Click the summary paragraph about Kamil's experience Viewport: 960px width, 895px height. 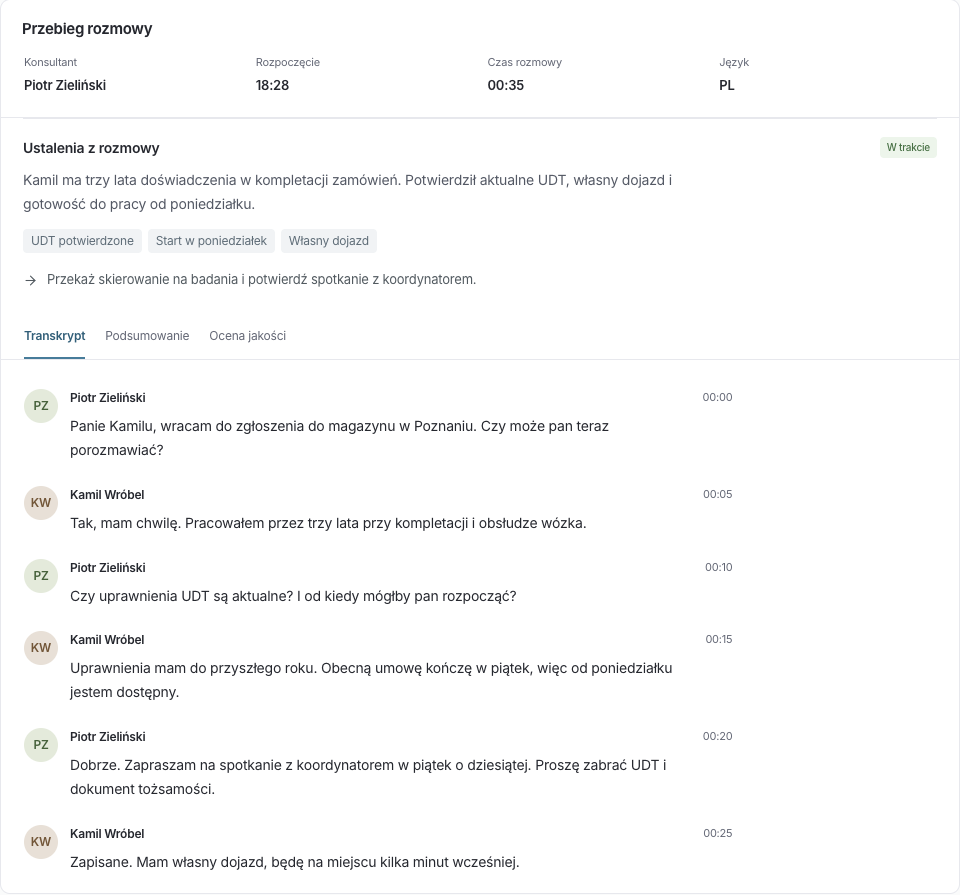[x=348, y=192]
